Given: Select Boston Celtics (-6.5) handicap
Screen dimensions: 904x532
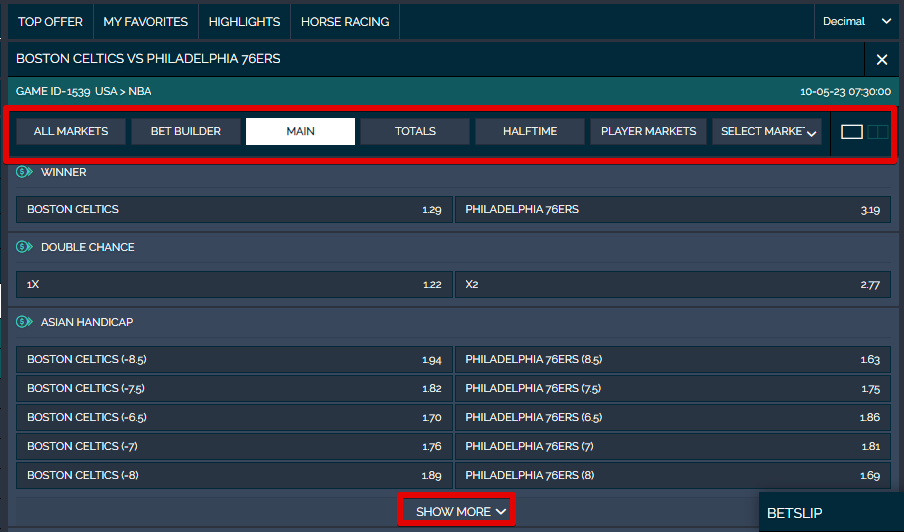Looking at the screenshot, I should [x=234, y=417].
